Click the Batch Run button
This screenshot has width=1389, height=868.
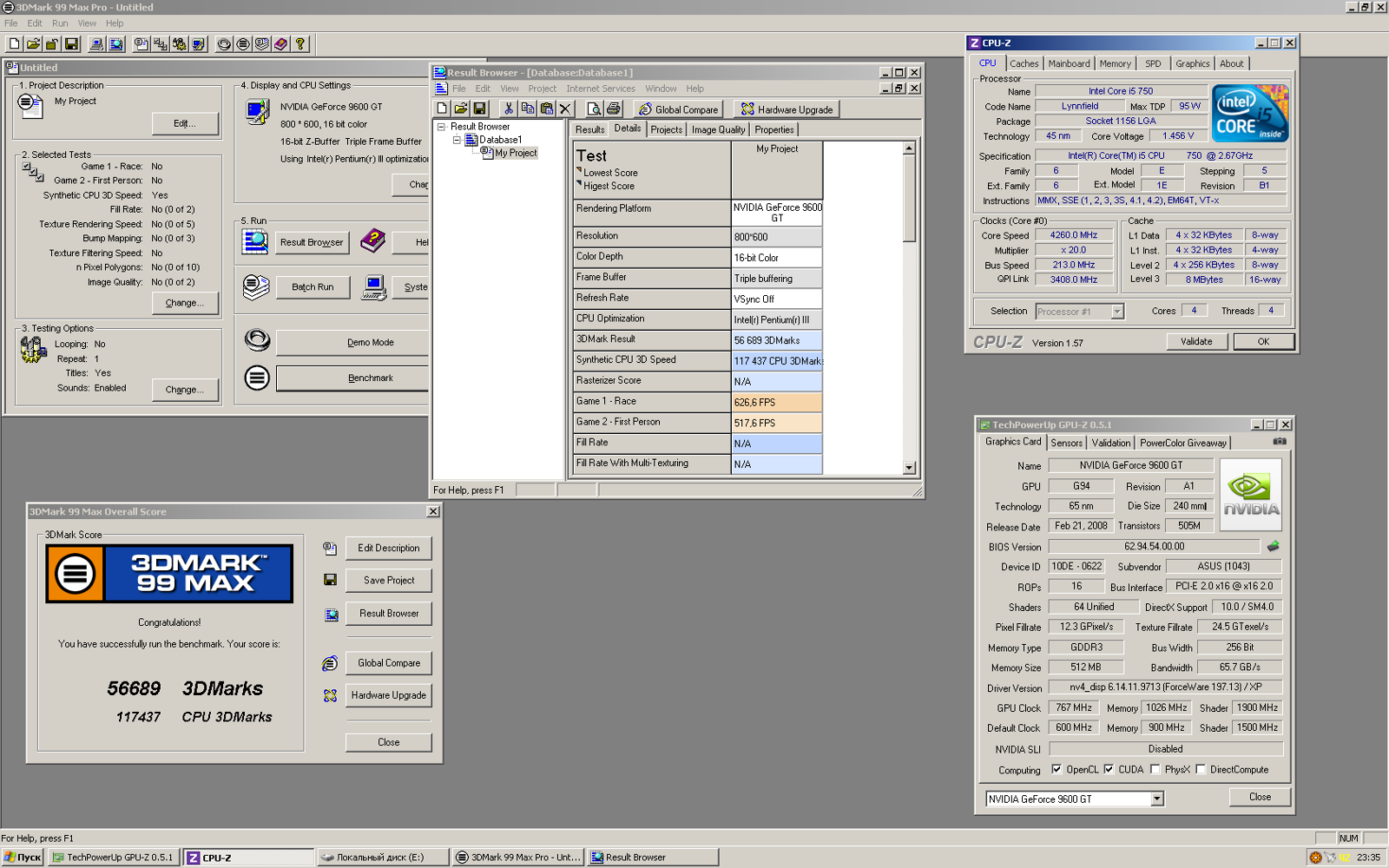313,287
